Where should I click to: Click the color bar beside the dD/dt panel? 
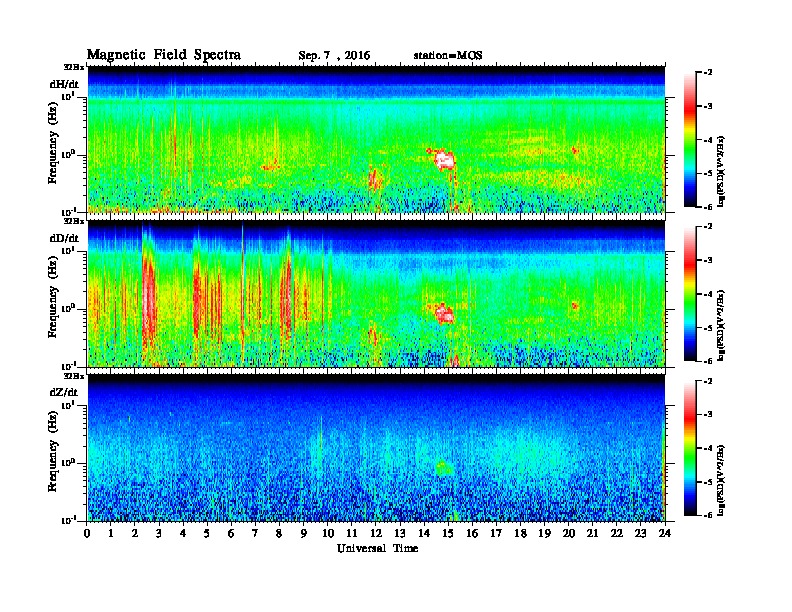tap(690, 294)
